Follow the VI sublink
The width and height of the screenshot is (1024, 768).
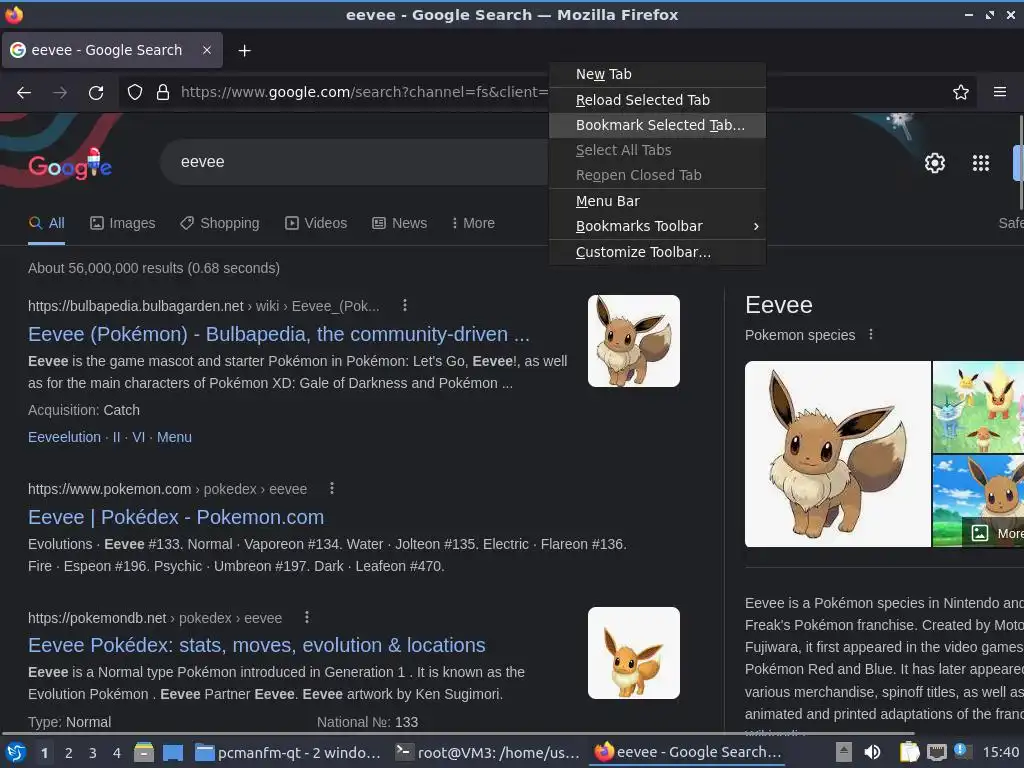(138, 437)
